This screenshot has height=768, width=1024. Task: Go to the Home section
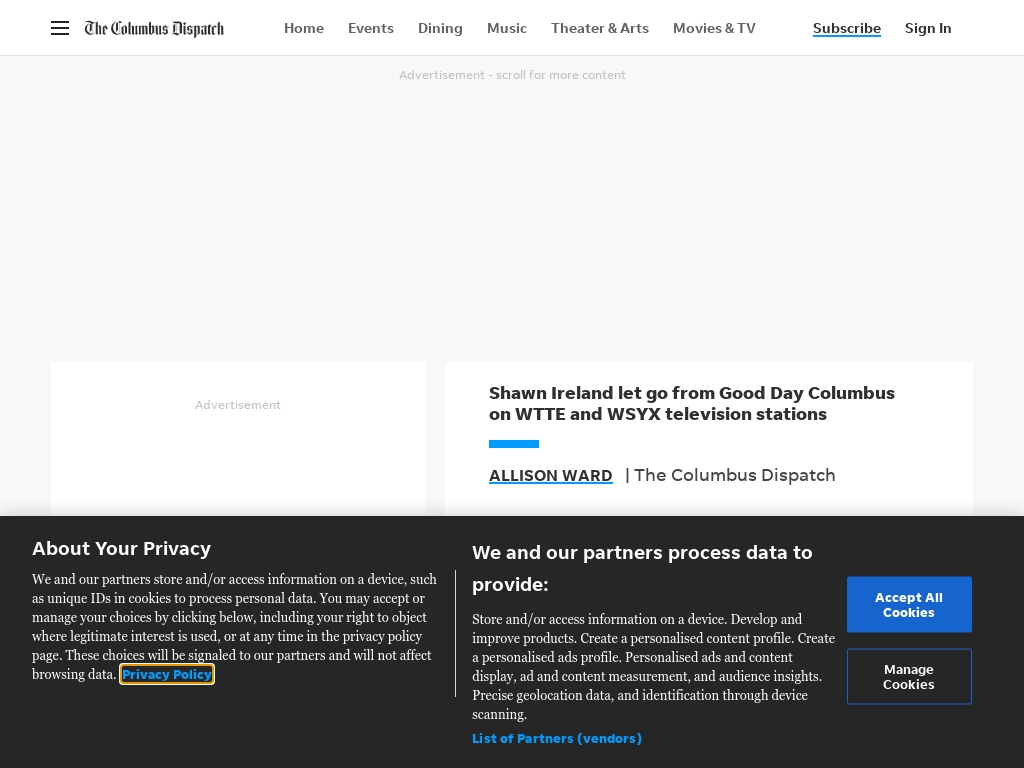click(304, 28)
